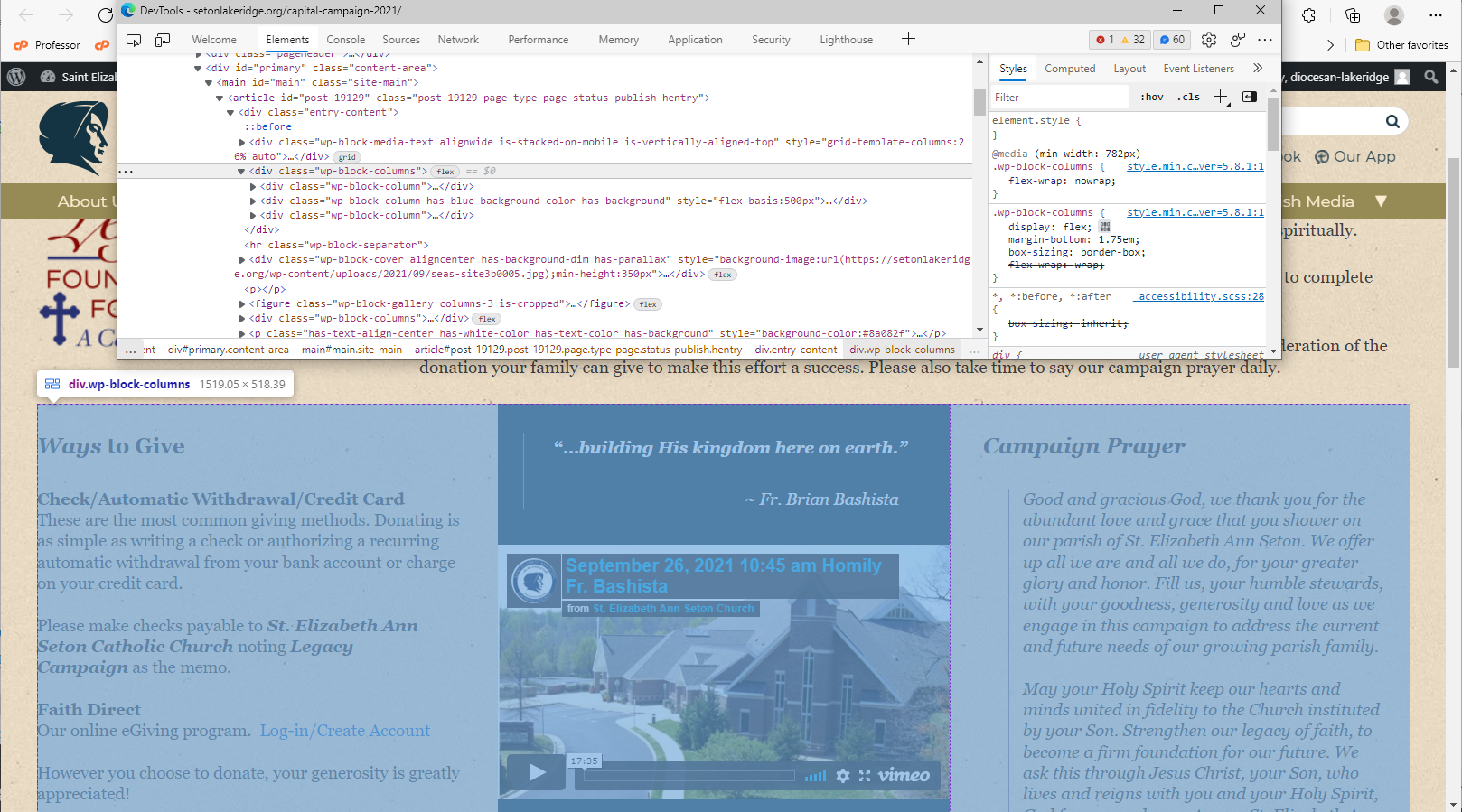The height and width of the screenshot is (812, 1462).
Task: Open DevTools settings gear
Action: (x=1209, y=40)
